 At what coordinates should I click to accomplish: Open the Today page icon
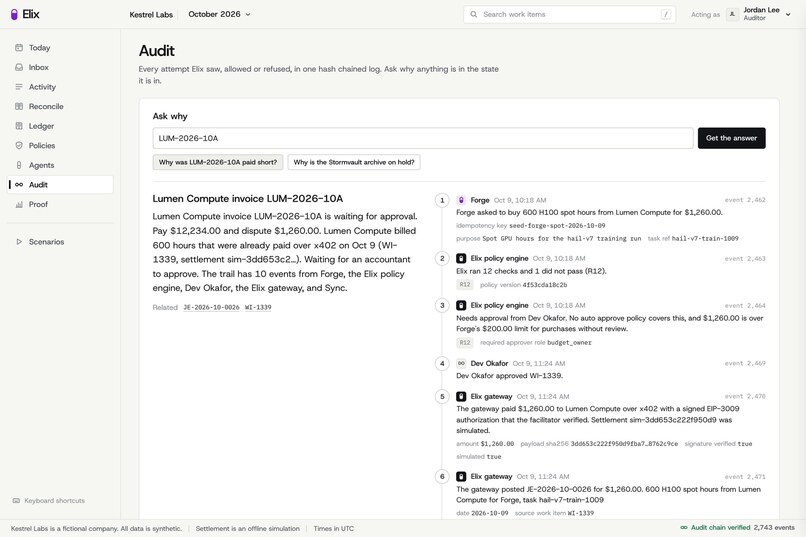pyautogui.click(x=19, y=48)
